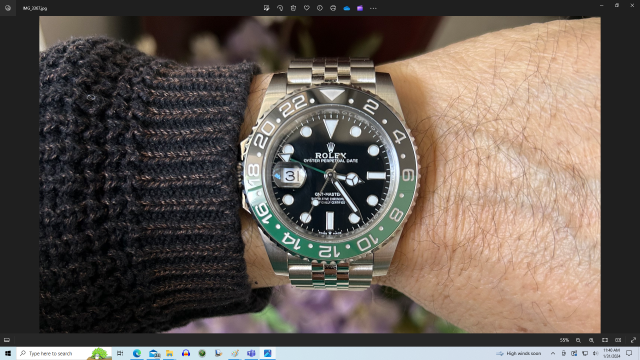This screenshot has width=640, height=360.
Task: Open Microsoft Edge from the taskbar
Action: click(x=137, y=353)
